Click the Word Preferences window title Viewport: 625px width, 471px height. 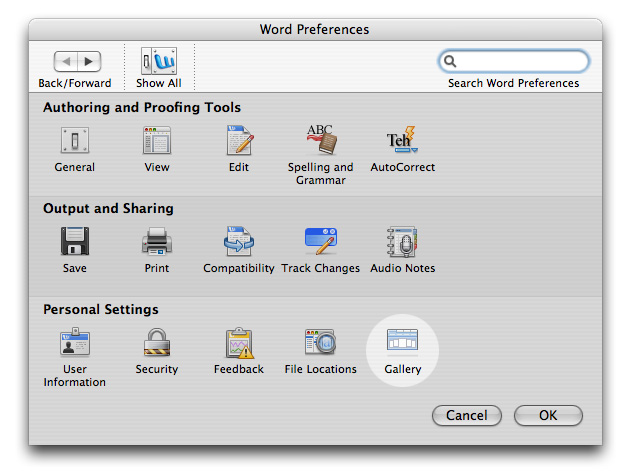314,29
